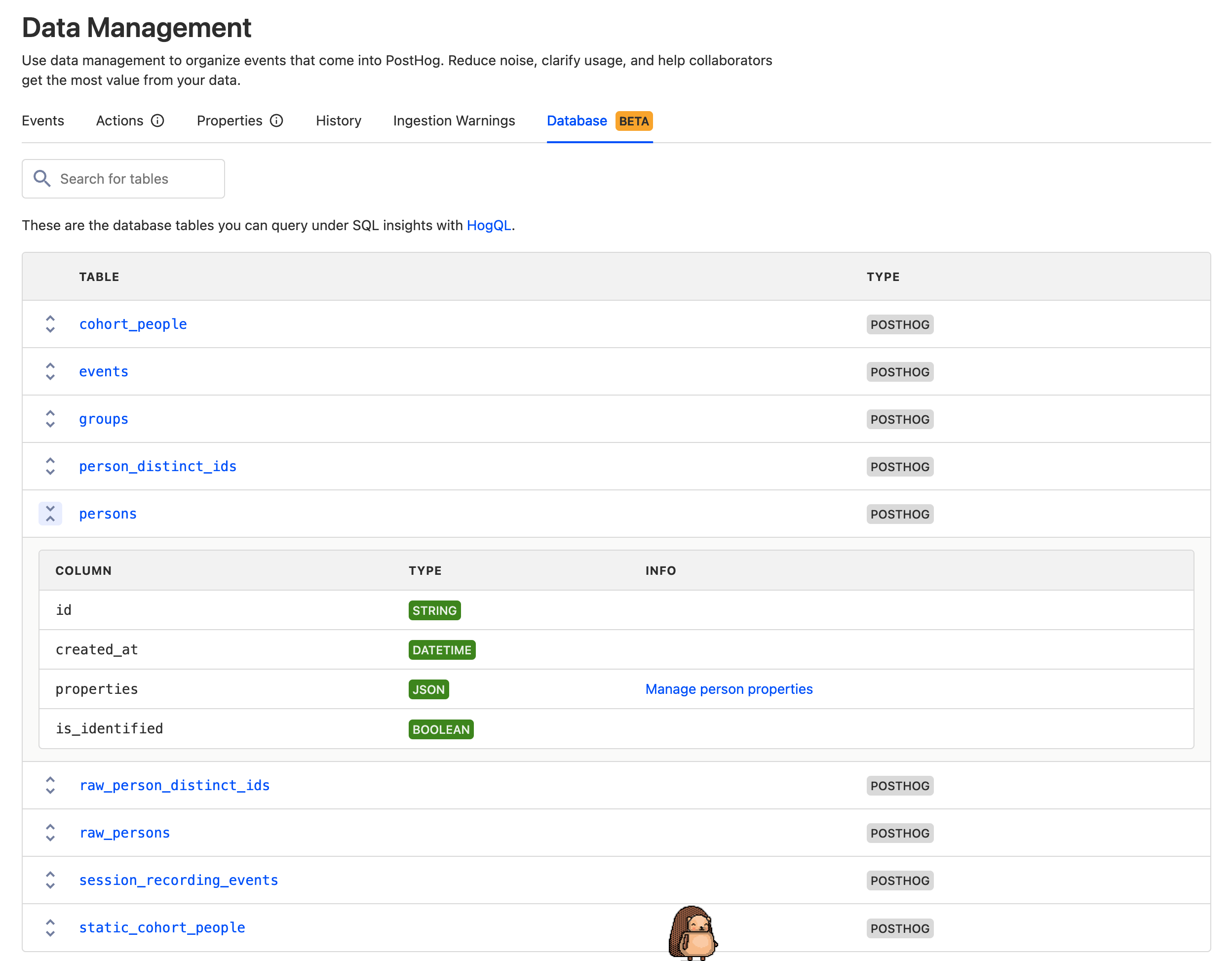Screen dimensions: 1232x961
Task: Click the BETA badge next to Database tab
Action: click(634, 120)
